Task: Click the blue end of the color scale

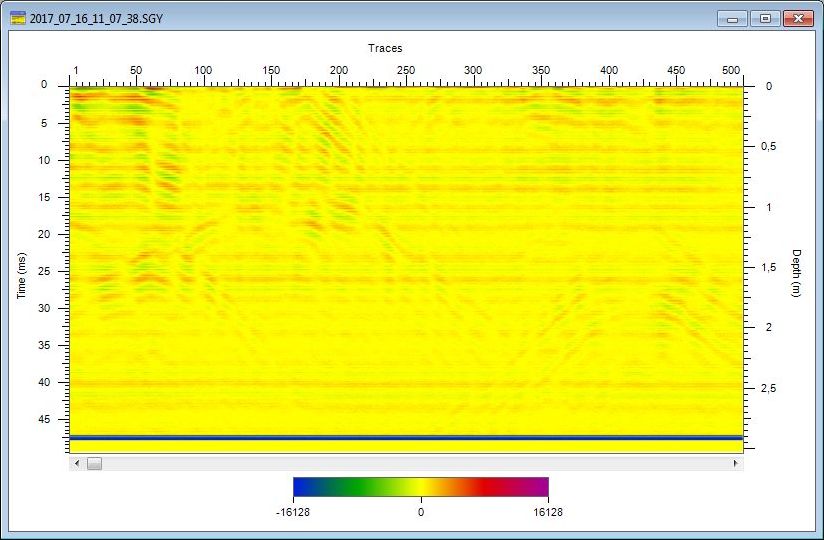Action: coord(302,487)
